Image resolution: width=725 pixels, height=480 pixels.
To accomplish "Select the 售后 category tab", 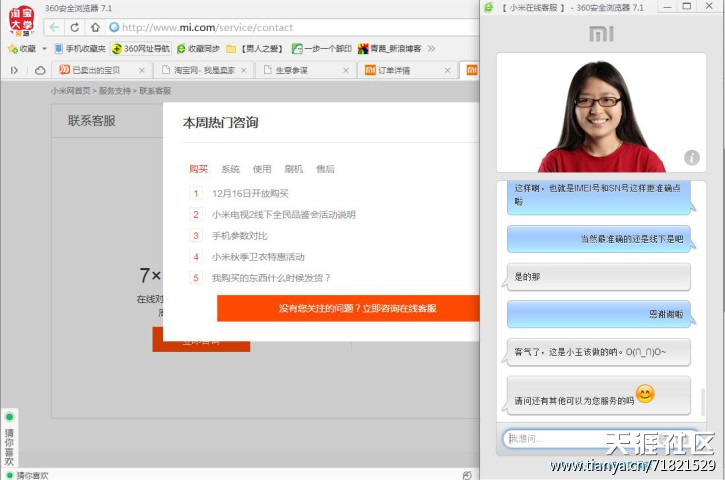I will [x=325, y=169].
